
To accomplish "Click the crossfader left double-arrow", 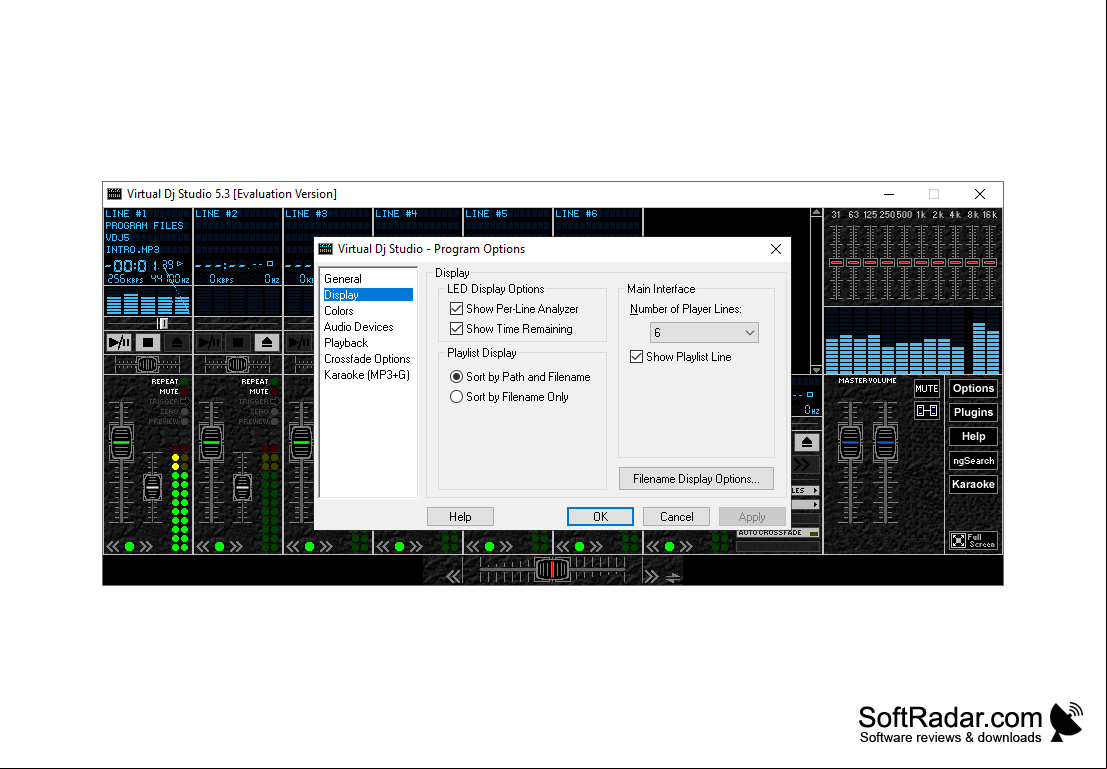I will pos(454,576).
